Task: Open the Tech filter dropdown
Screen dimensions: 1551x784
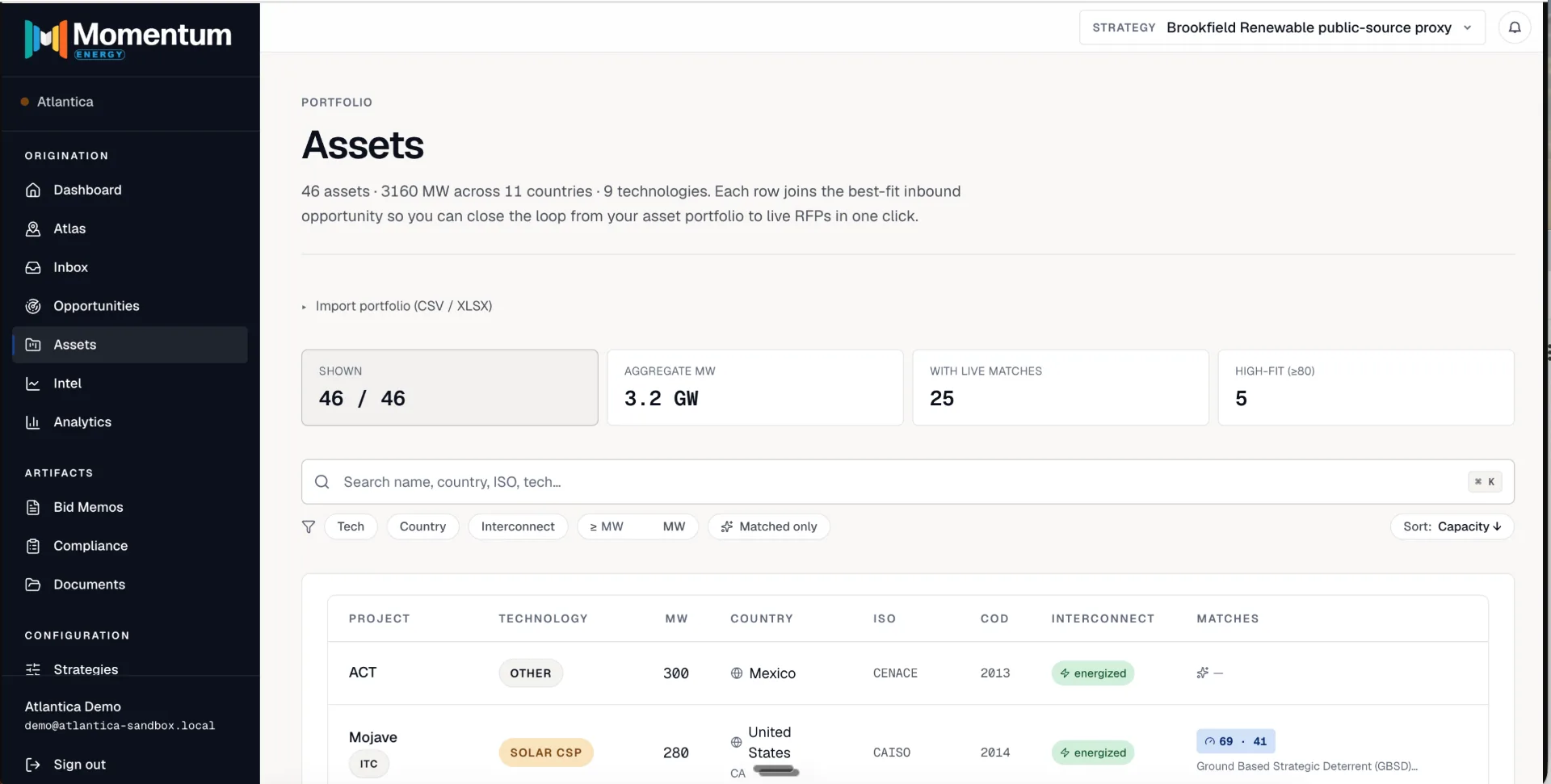Action: [351, 526]
